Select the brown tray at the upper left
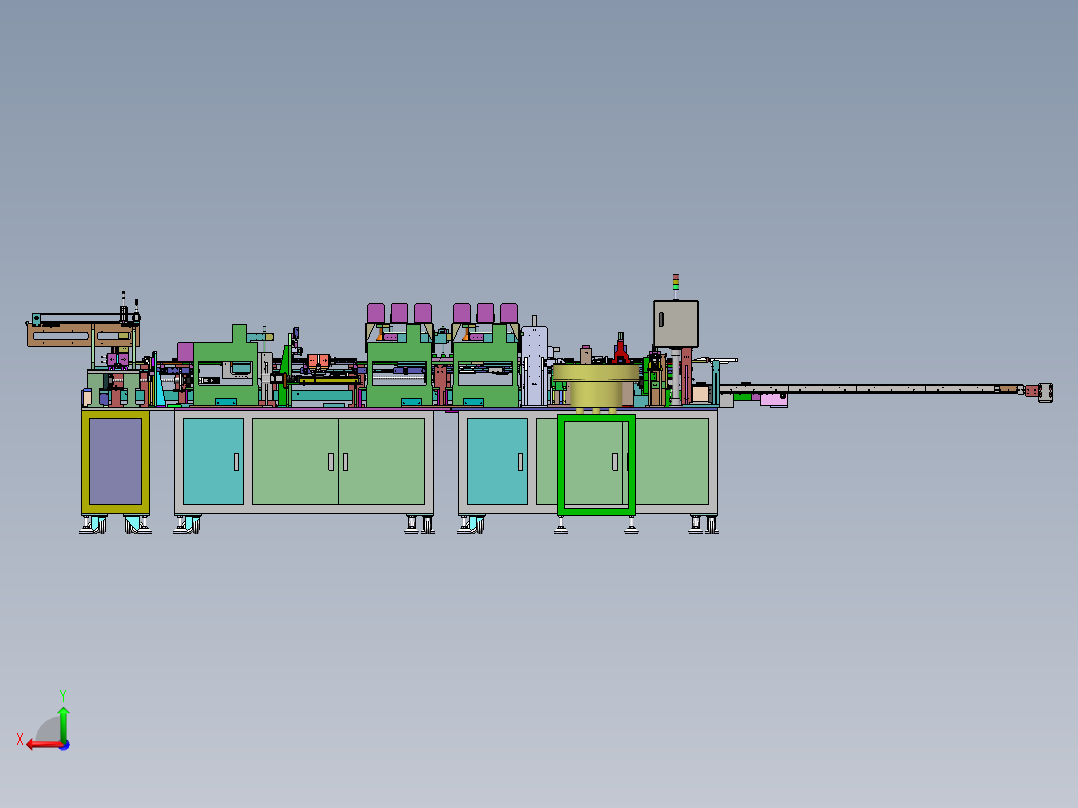The width and height of the screenshot is (1078, 808). coord(81,336)
